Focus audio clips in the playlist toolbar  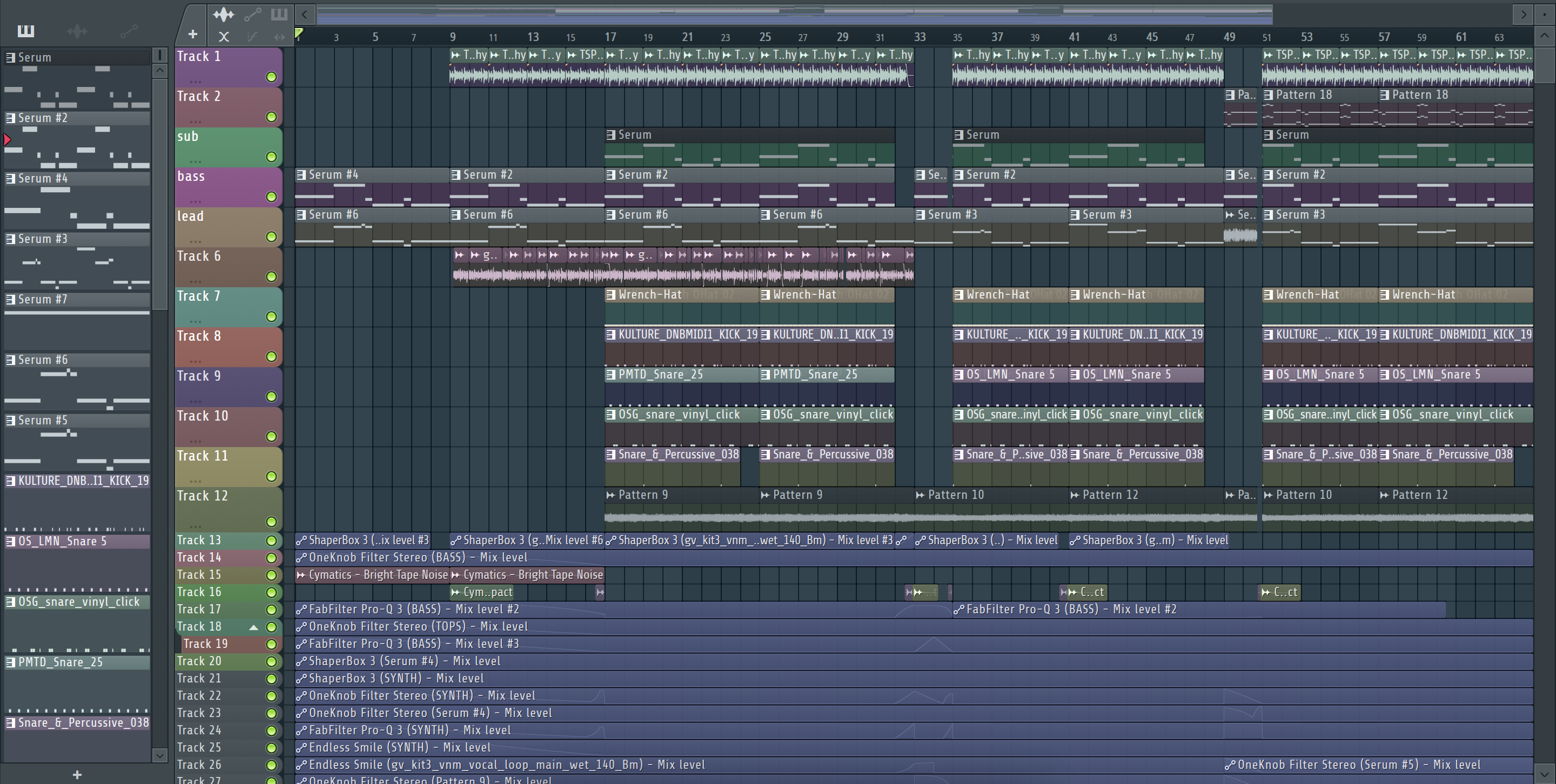(x=224, y=14)
